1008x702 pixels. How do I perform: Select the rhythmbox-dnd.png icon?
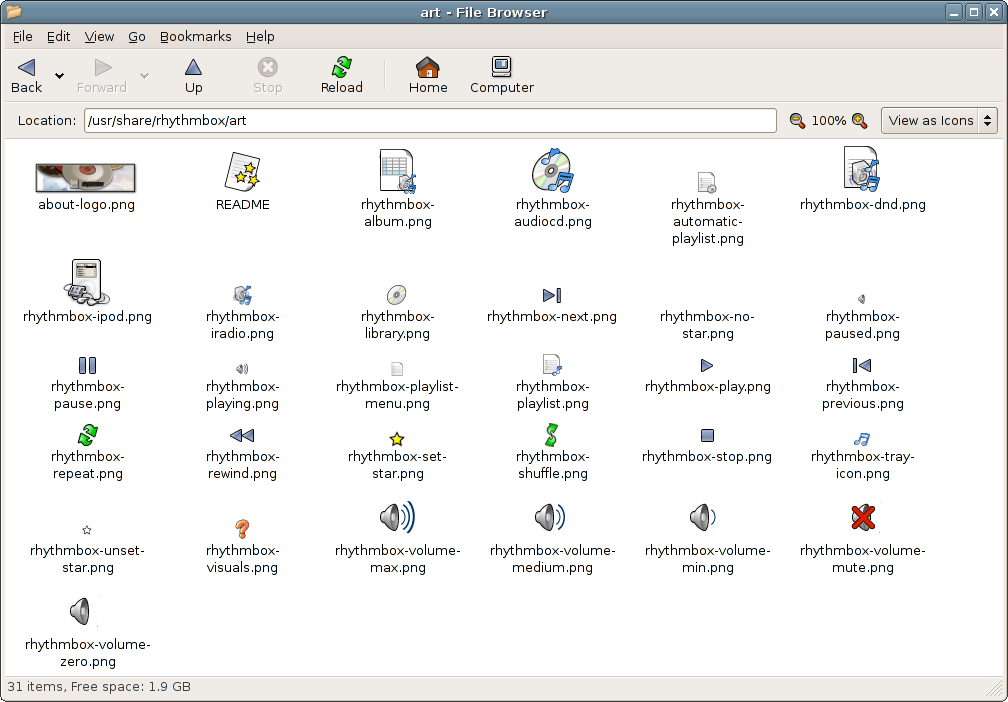point(862,169)
